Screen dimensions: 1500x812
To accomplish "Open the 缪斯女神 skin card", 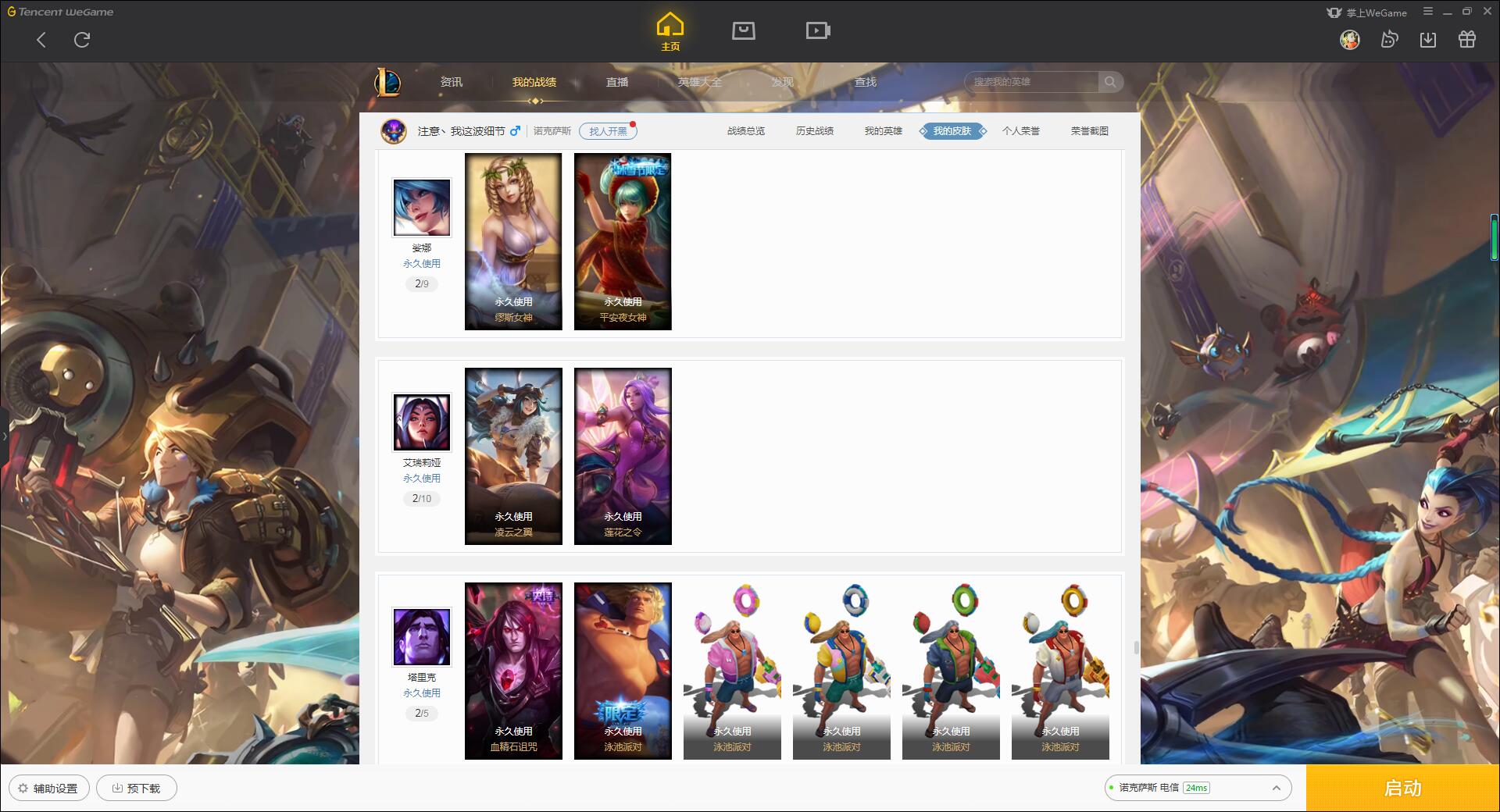I will pyautogui.click(x=513, y=241).
